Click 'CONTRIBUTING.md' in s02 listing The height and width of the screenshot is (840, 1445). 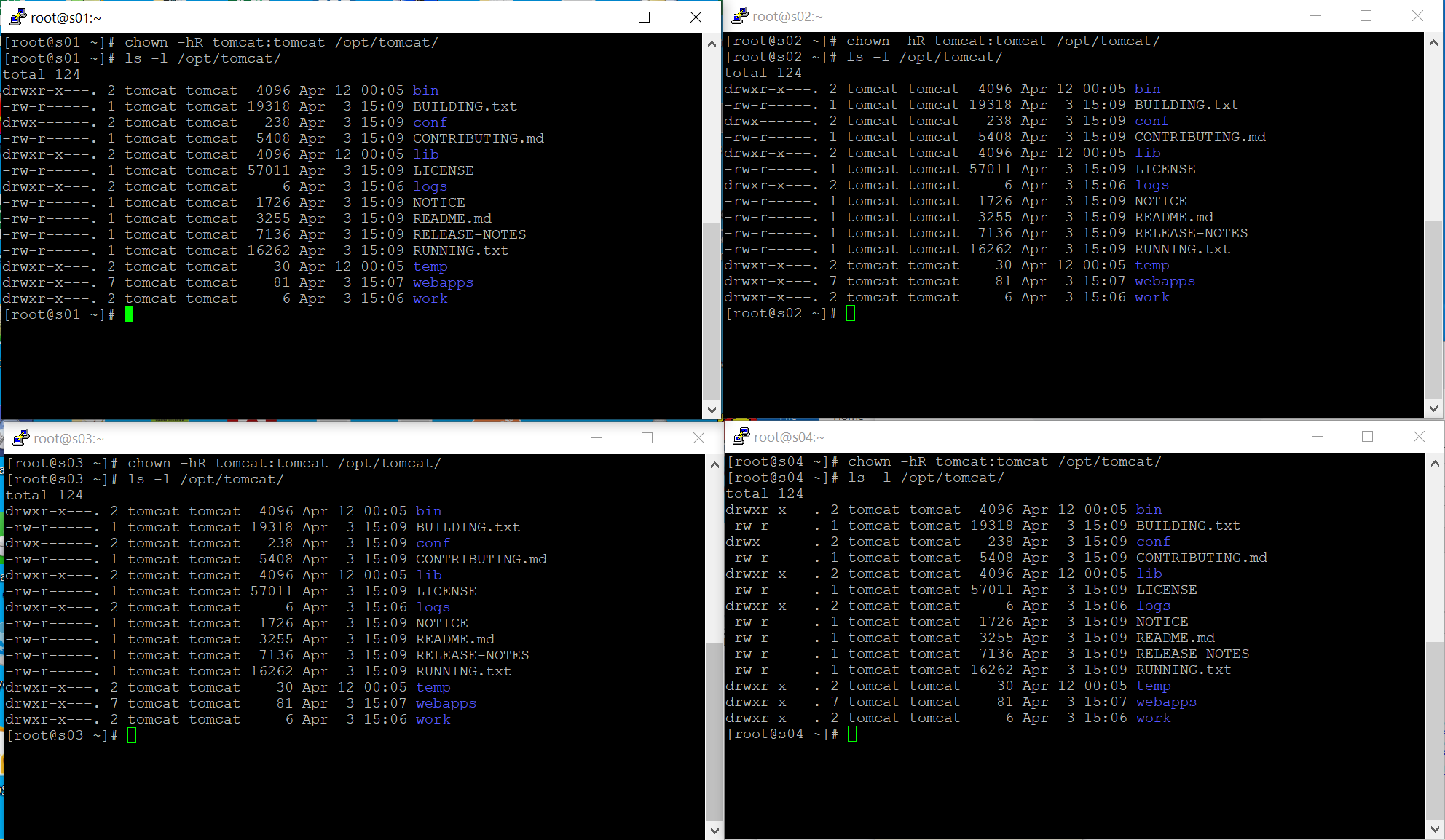click(x=1200, y=137)
